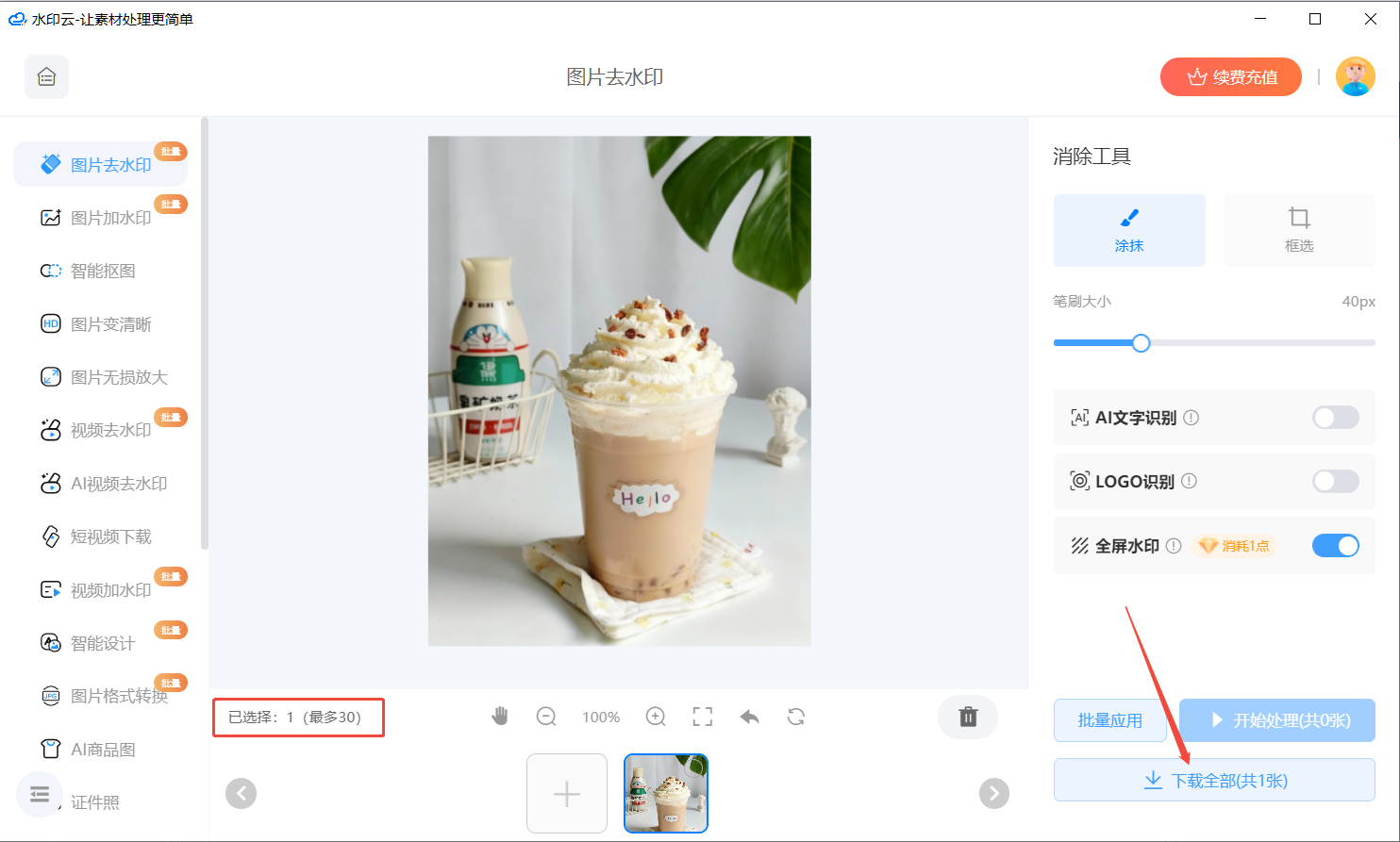Open 智能抠图 in the sidebar
The image size is (1400, 842).
pyautogui.click(x=103, y=272)
